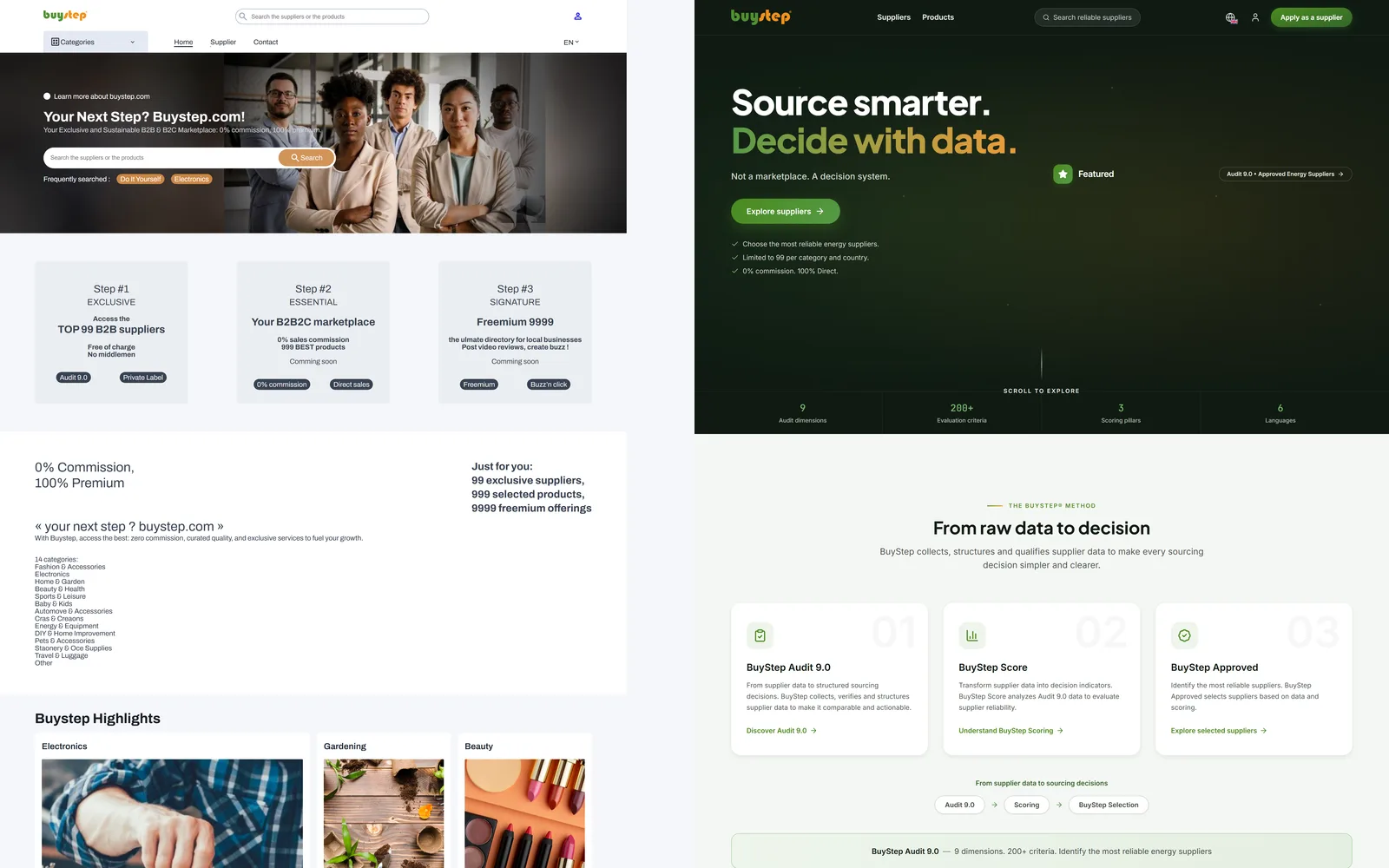Click the orange buystep logo on the white header
Screen dimensions: 1389x868
coord(65,16)
